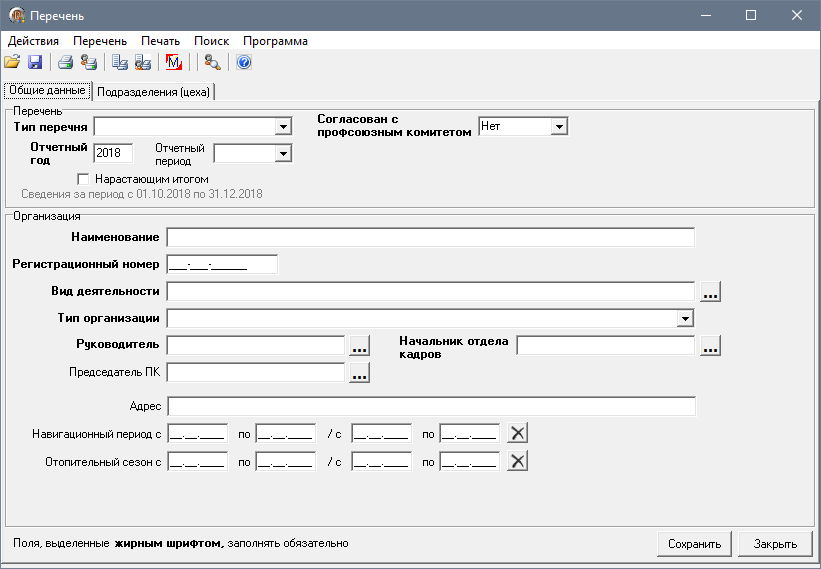821x569 pixels.
Task: Expand the Согласован с профсоюзным комитетом dropdown
Action: [x=559, y=126]
